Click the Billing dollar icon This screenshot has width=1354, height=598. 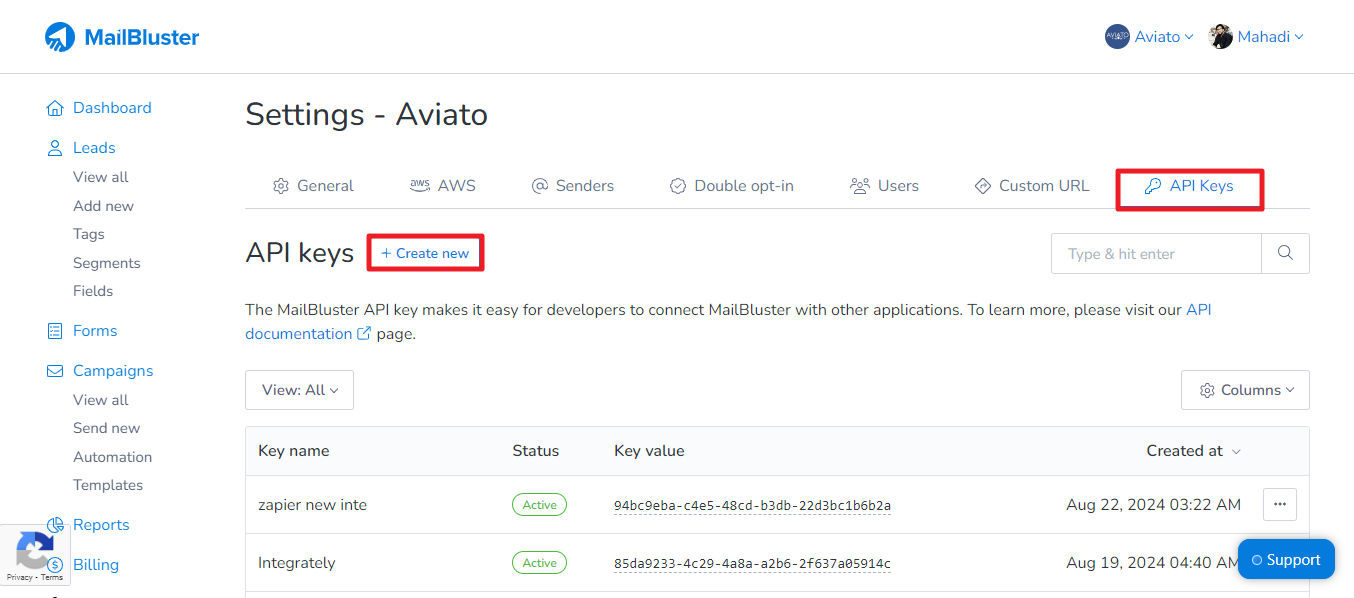pos(55,565)
